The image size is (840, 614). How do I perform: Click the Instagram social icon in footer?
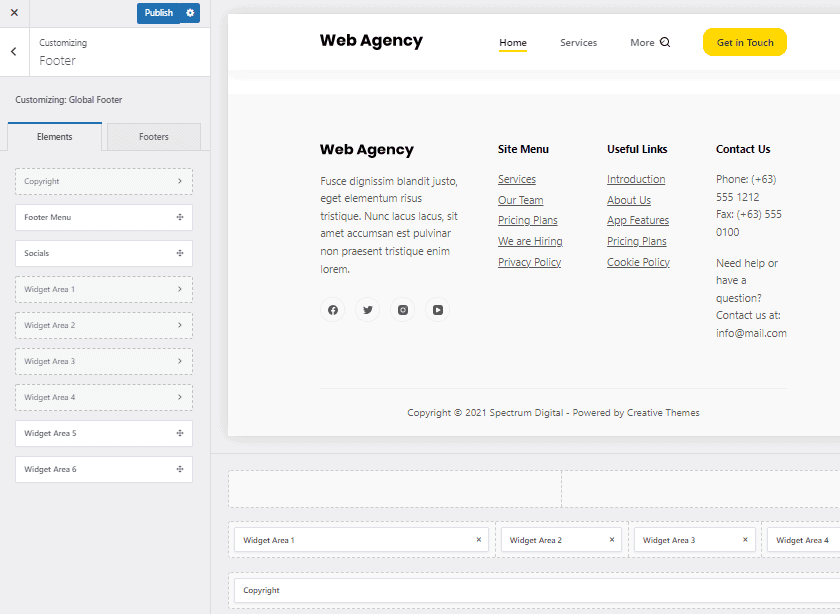(x=403, y=310)
